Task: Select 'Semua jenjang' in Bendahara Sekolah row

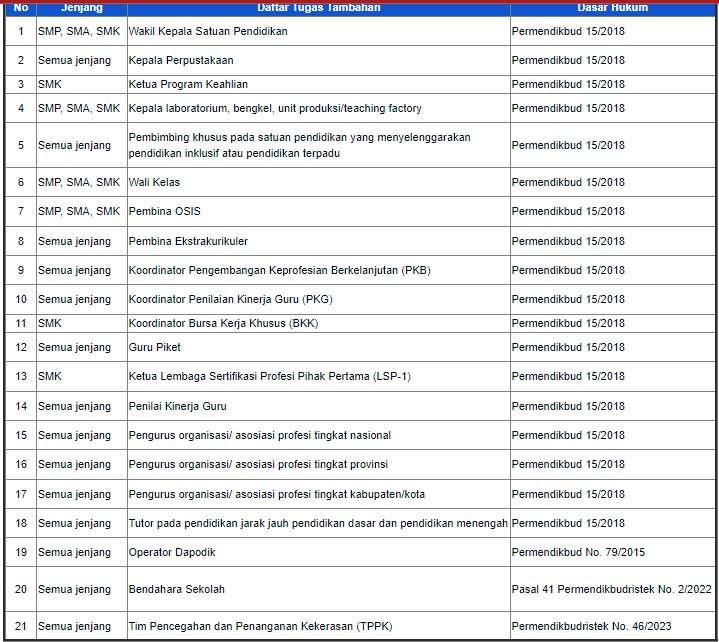Action: [82, 589]
